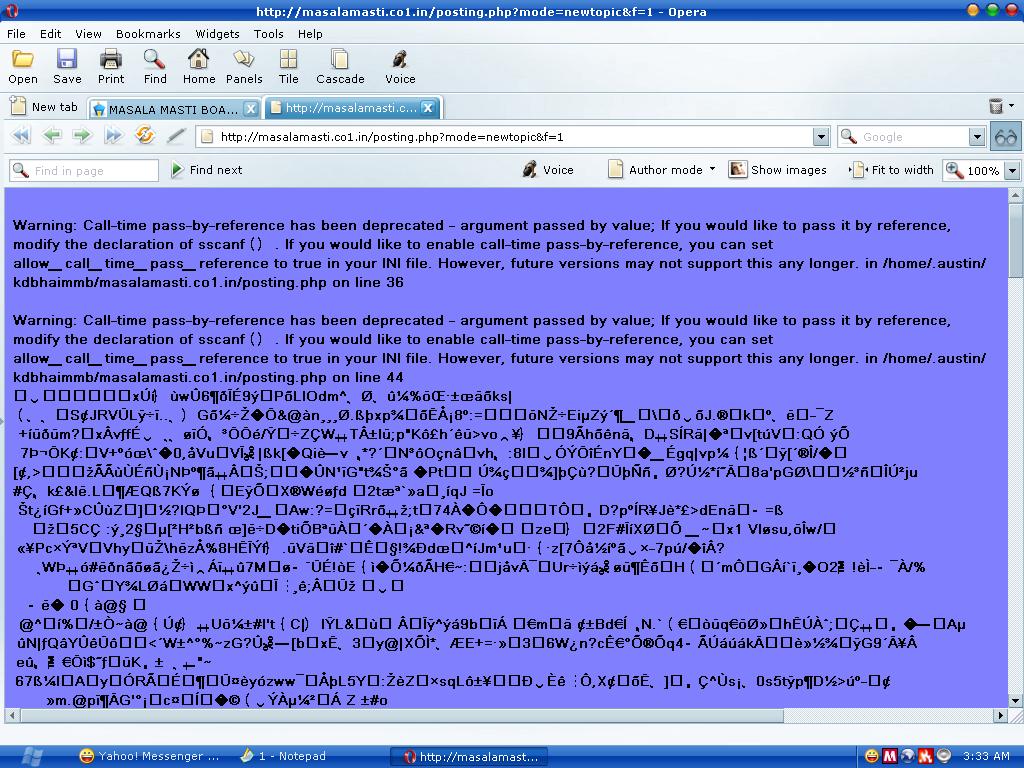The width and height of the screenshot is (1024, 768).
Task: Click the Google search field
Action: [x=911, y=136]
